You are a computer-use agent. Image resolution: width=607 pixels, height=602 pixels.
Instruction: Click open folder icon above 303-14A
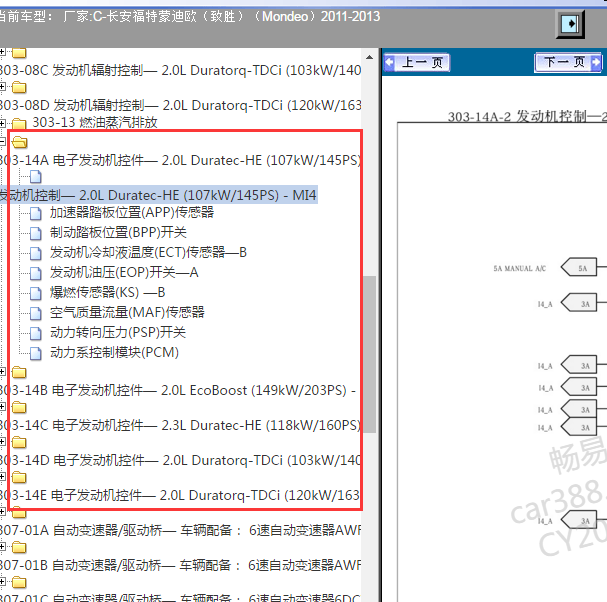pyautogui.click(x=19, y=142)
